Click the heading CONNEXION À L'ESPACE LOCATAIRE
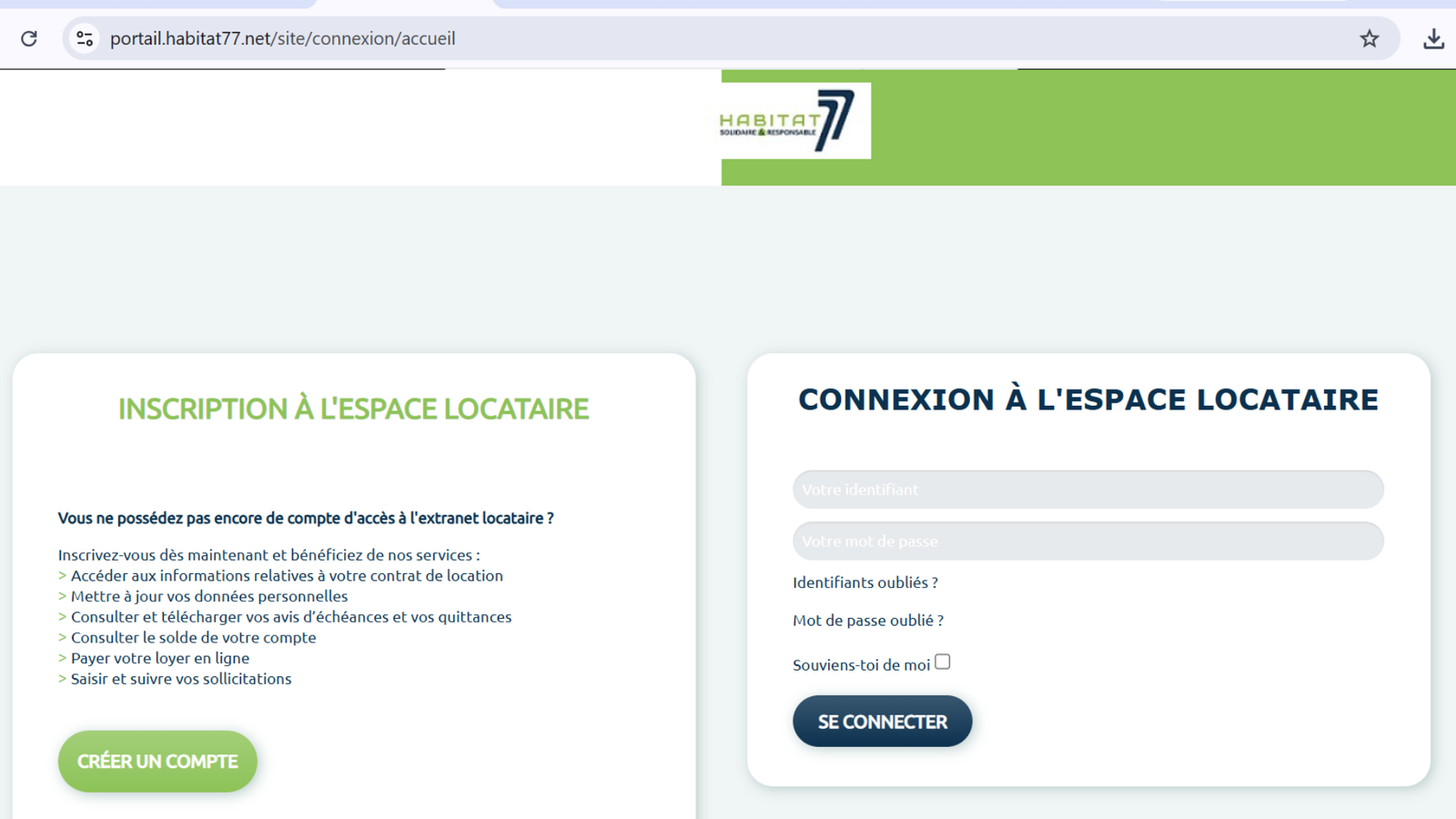The image size is (1456, 819). (x=1088, y=399)
